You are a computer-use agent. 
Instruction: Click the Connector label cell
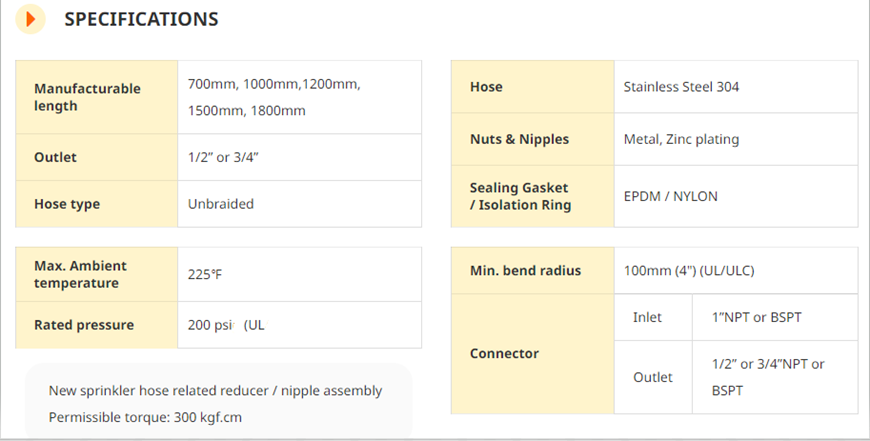533,354
